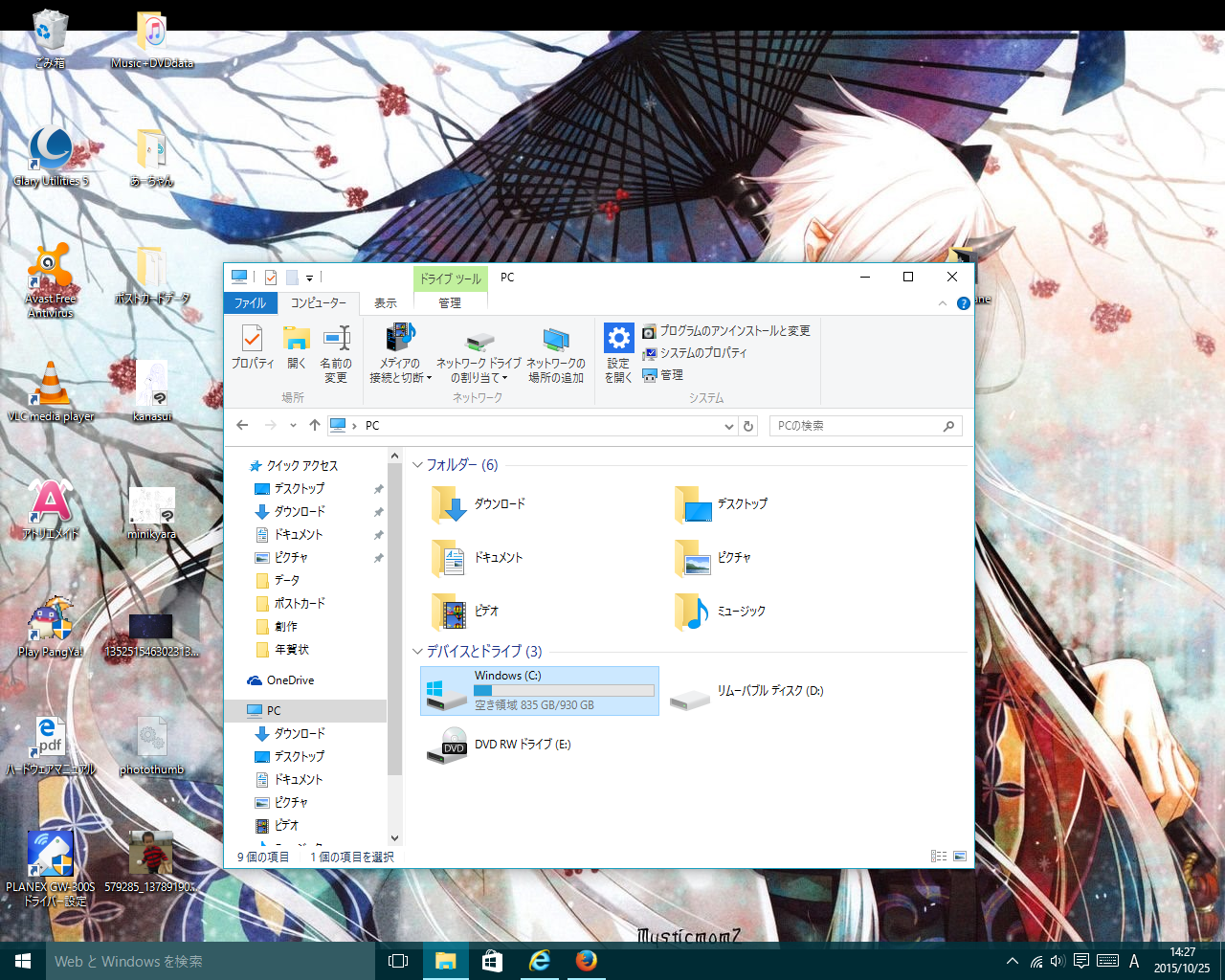Image resolution: width=1225 pixels, height=980 pixels.
Task: Open the ファイル menu tab
Action: pos(250,303)
